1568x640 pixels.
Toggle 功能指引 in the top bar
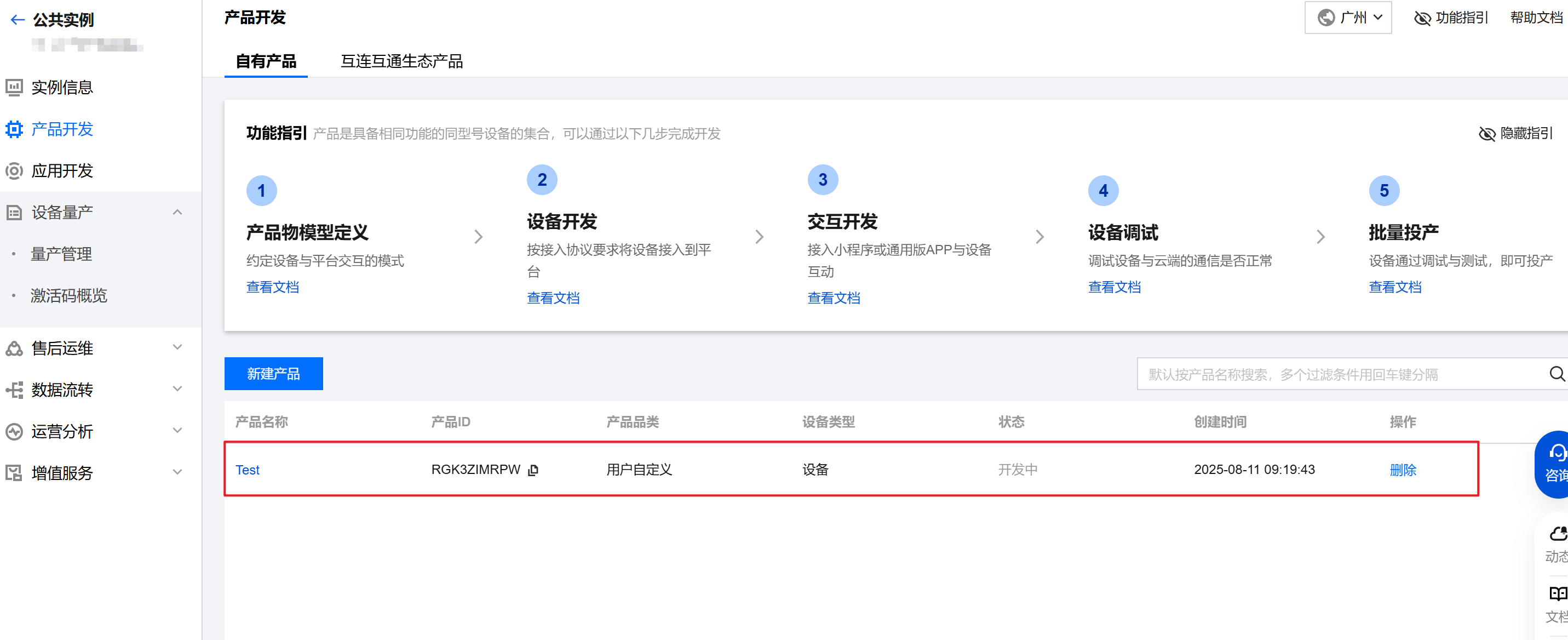click(1451, 18)
